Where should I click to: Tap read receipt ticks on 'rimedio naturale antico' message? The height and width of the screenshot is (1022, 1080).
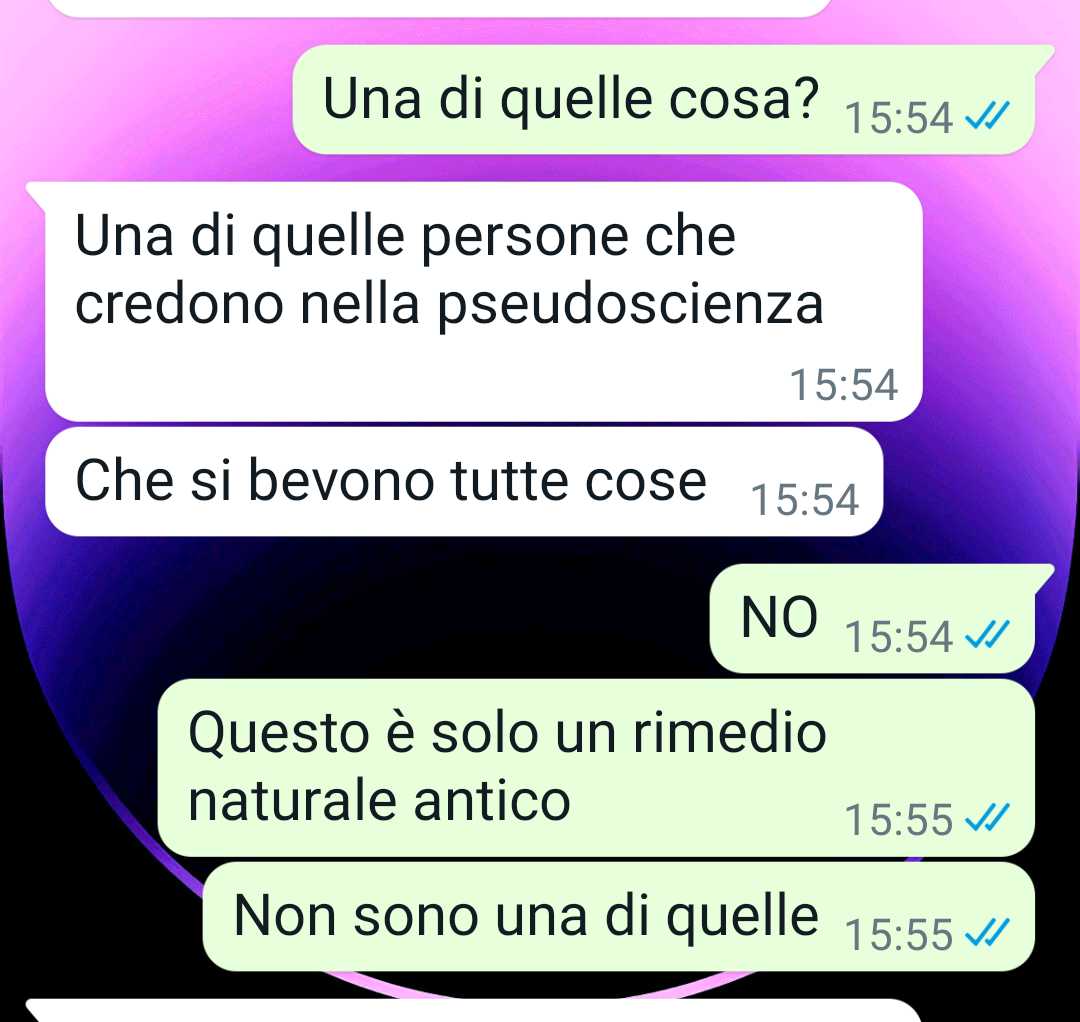coord(987,818)
